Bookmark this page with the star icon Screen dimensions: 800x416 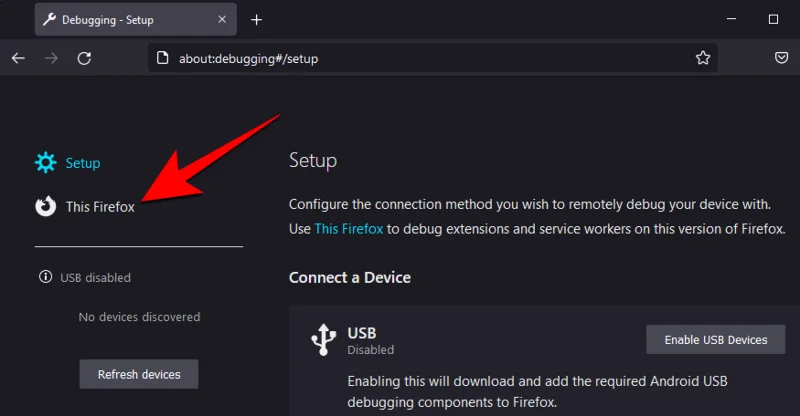tap(703, 58)
